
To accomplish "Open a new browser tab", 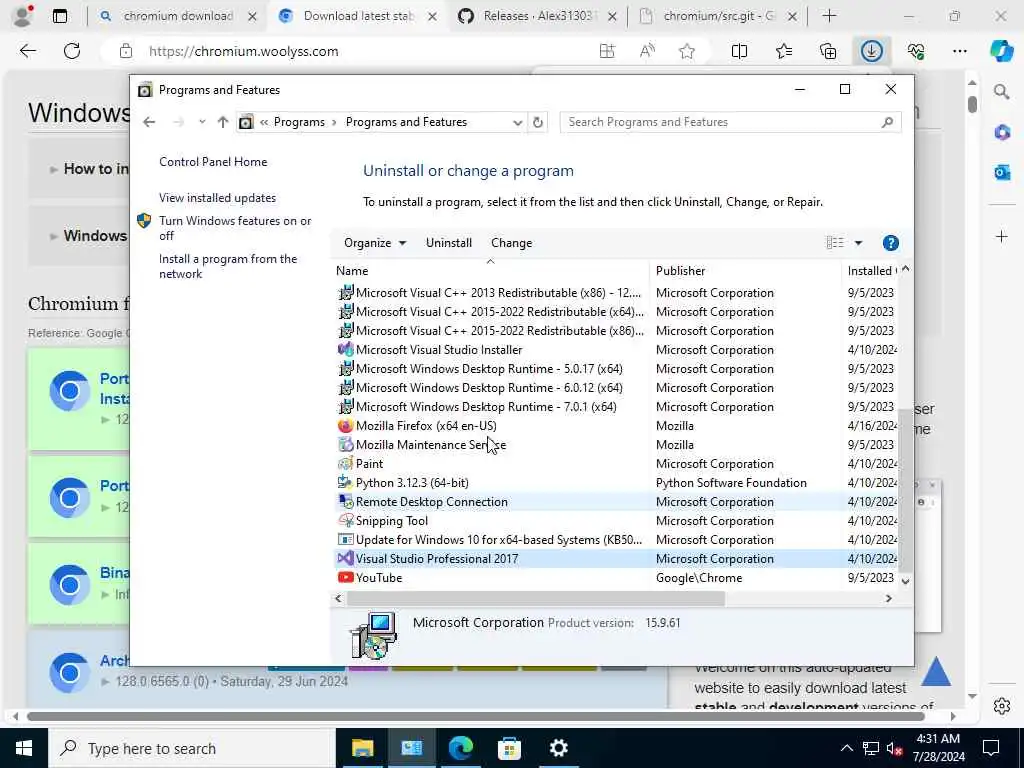I will tap(829, 16).
